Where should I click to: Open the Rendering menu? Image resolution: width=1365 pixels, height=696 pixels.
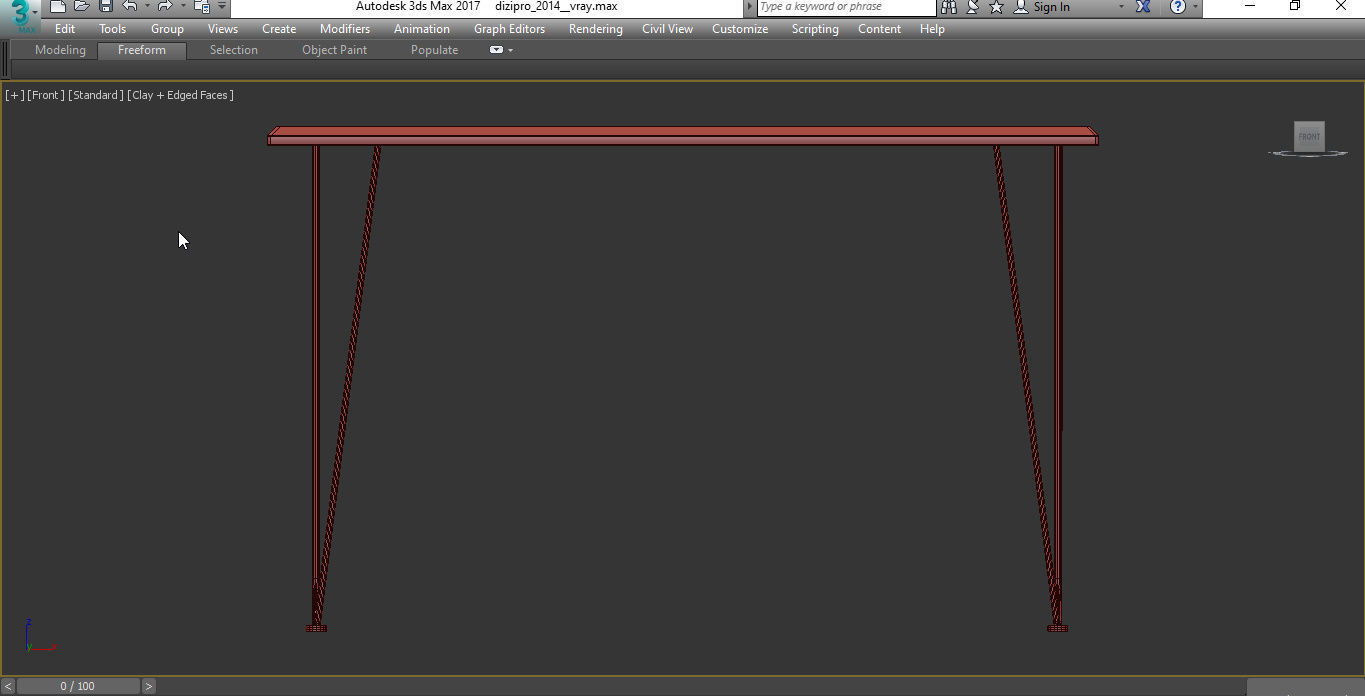click(596, 29)
